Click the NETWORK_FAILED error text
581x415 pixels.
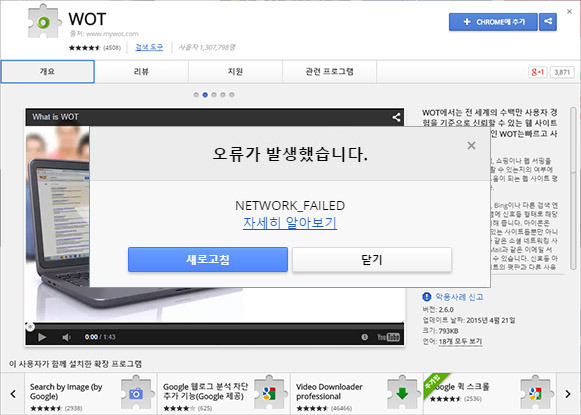pos(290,205)
